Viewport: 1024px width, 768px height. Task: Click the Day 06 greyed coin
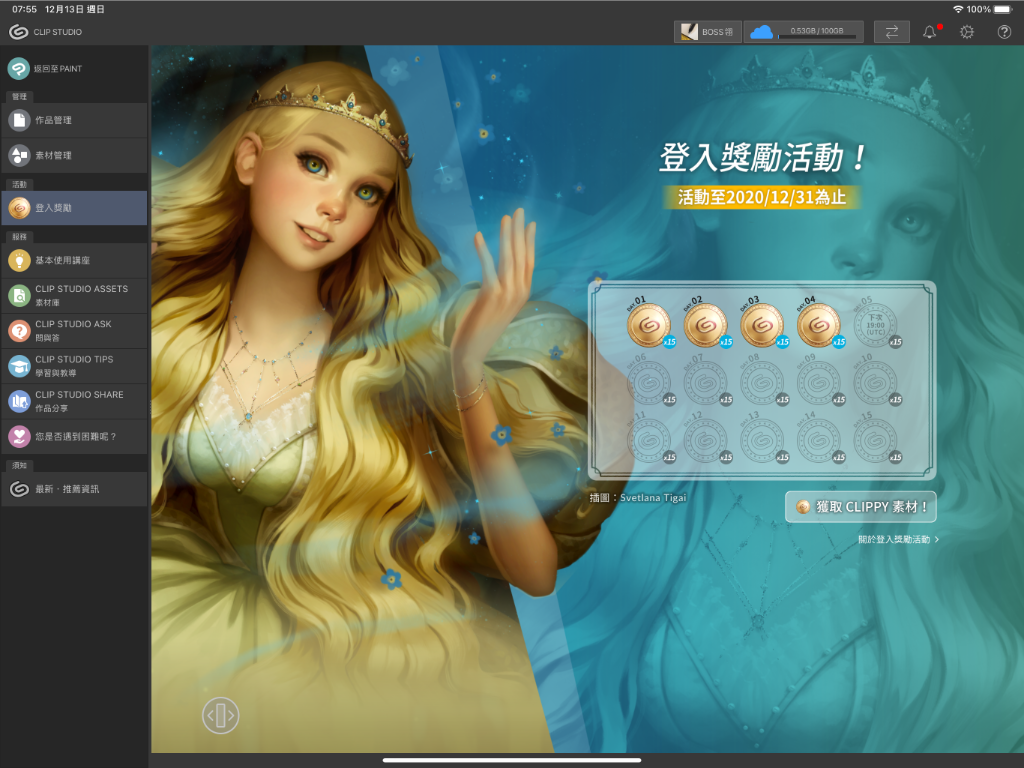point(648,383)
